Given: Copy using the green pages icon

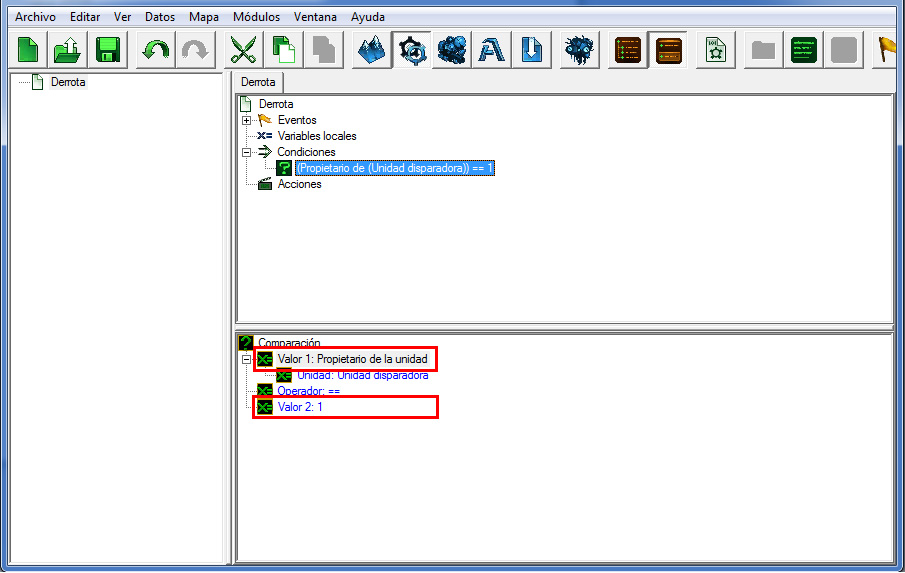Looking at the screenshot, I should tap(283, 50).
